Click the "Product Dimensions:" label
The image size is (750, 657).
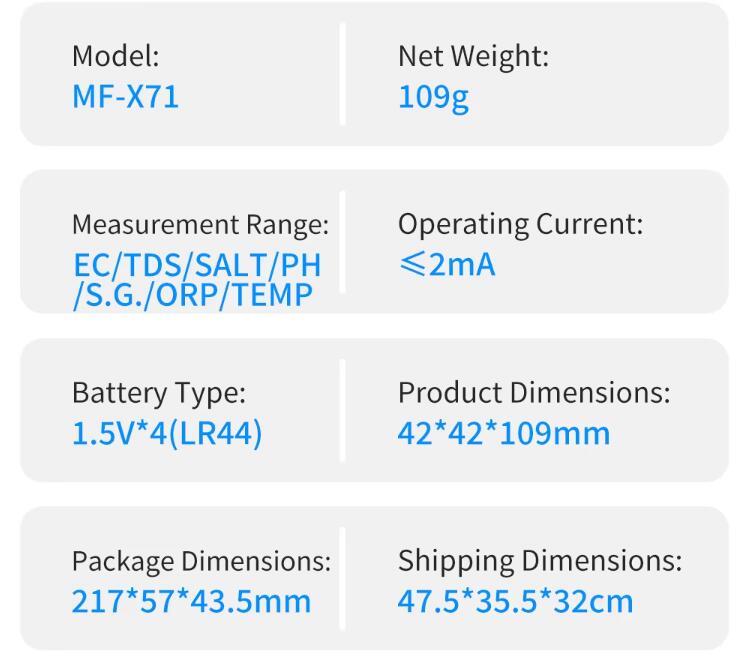click(534, 393)
